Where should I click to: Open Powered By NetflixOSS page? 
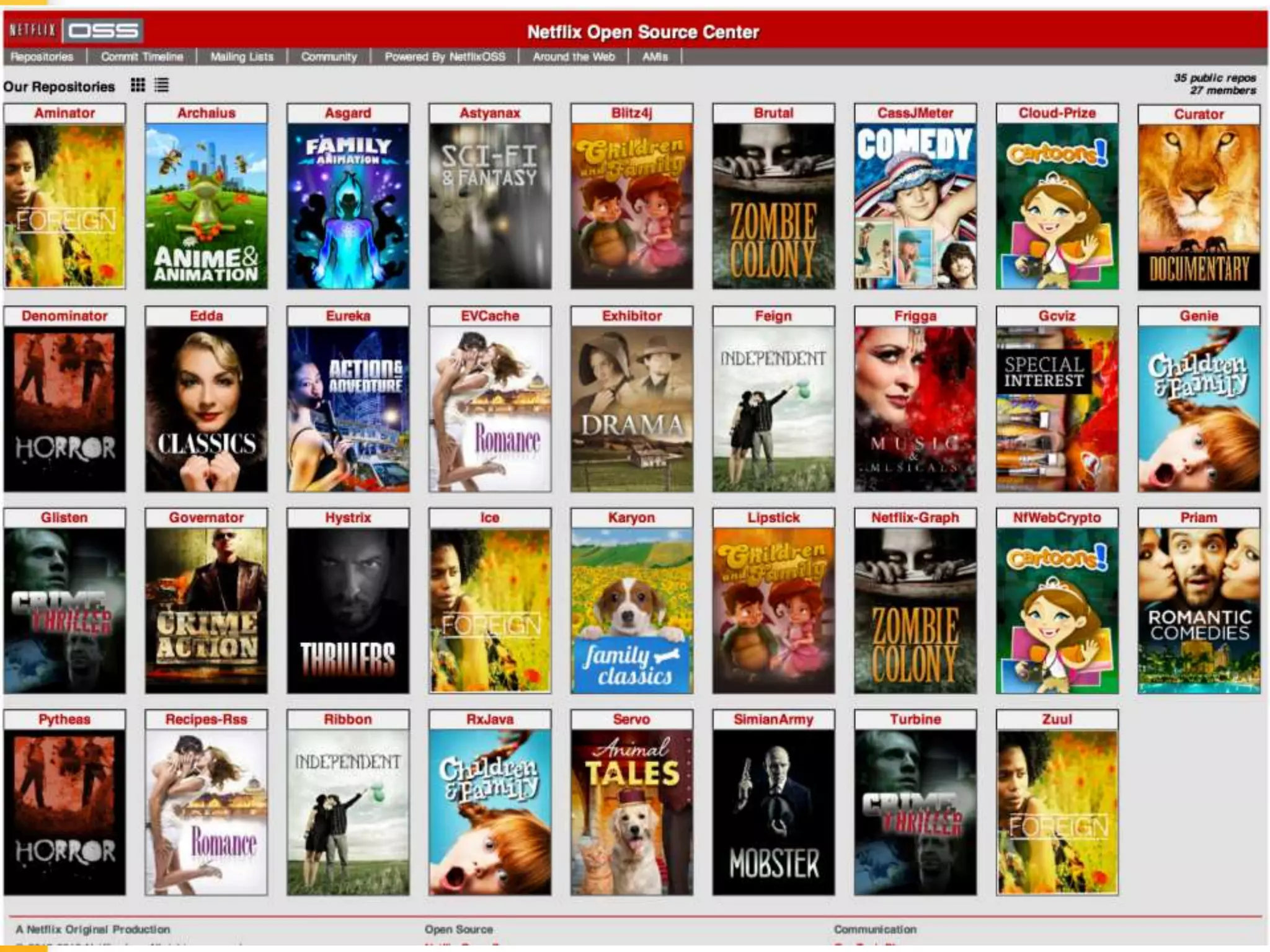point(445,57)
